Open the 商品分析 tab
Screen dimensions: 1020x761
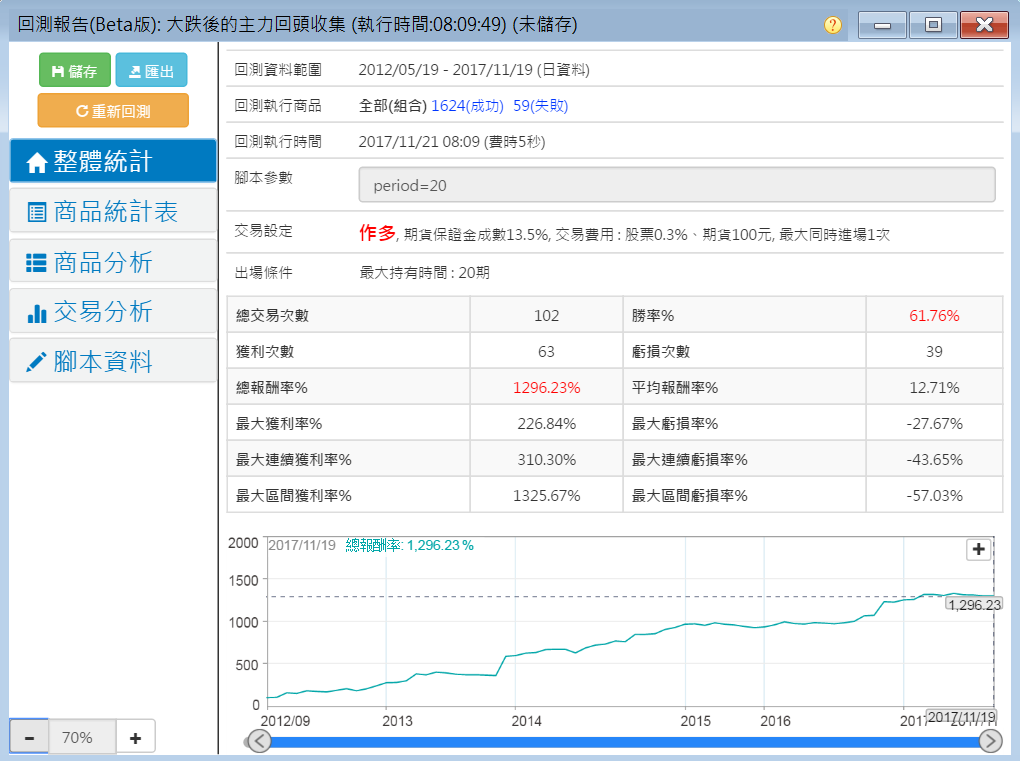[x=113, y=262]
